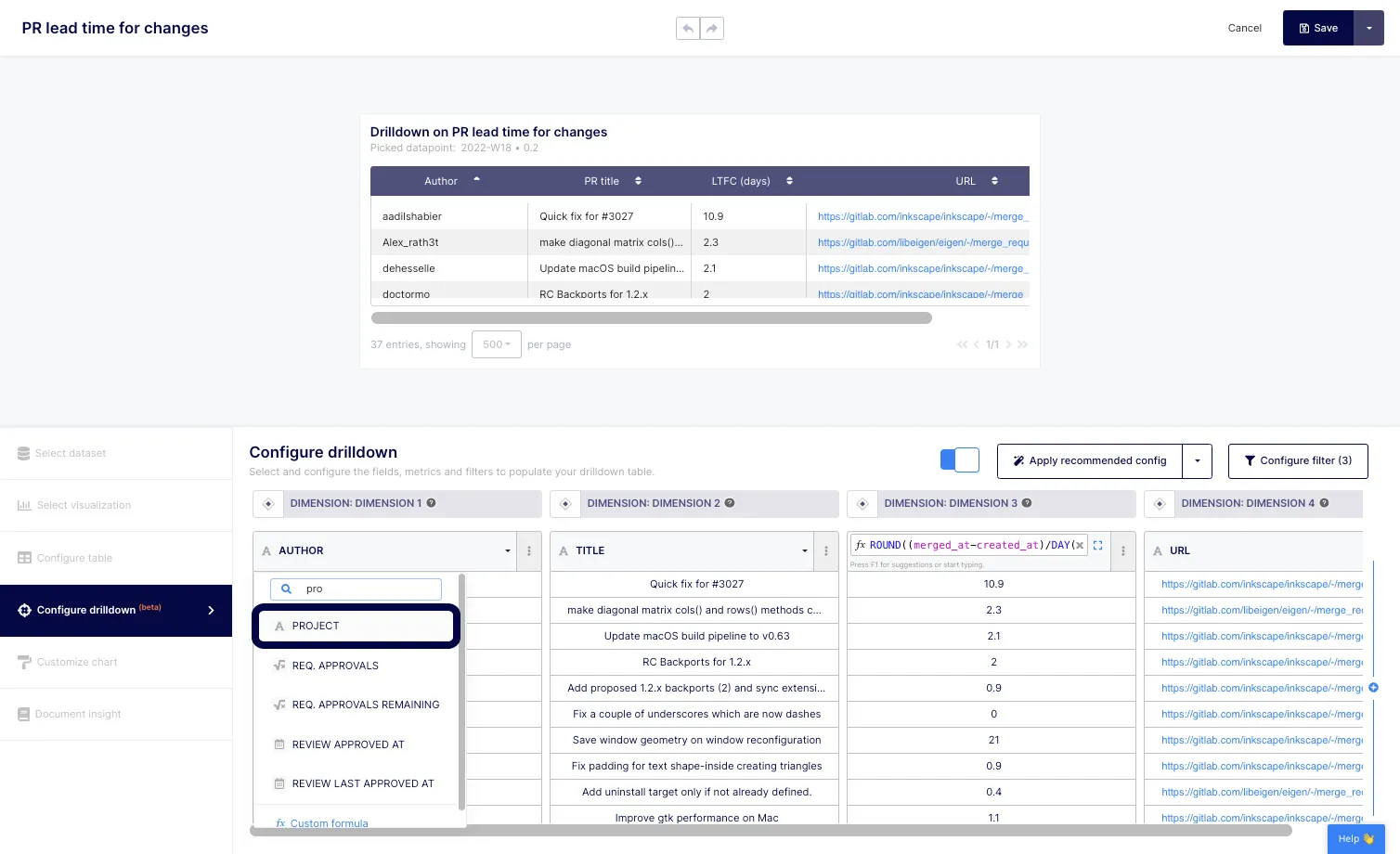1400x854 pixels.
Task: Switch to the Configure table section
Action: pos(74,557)
